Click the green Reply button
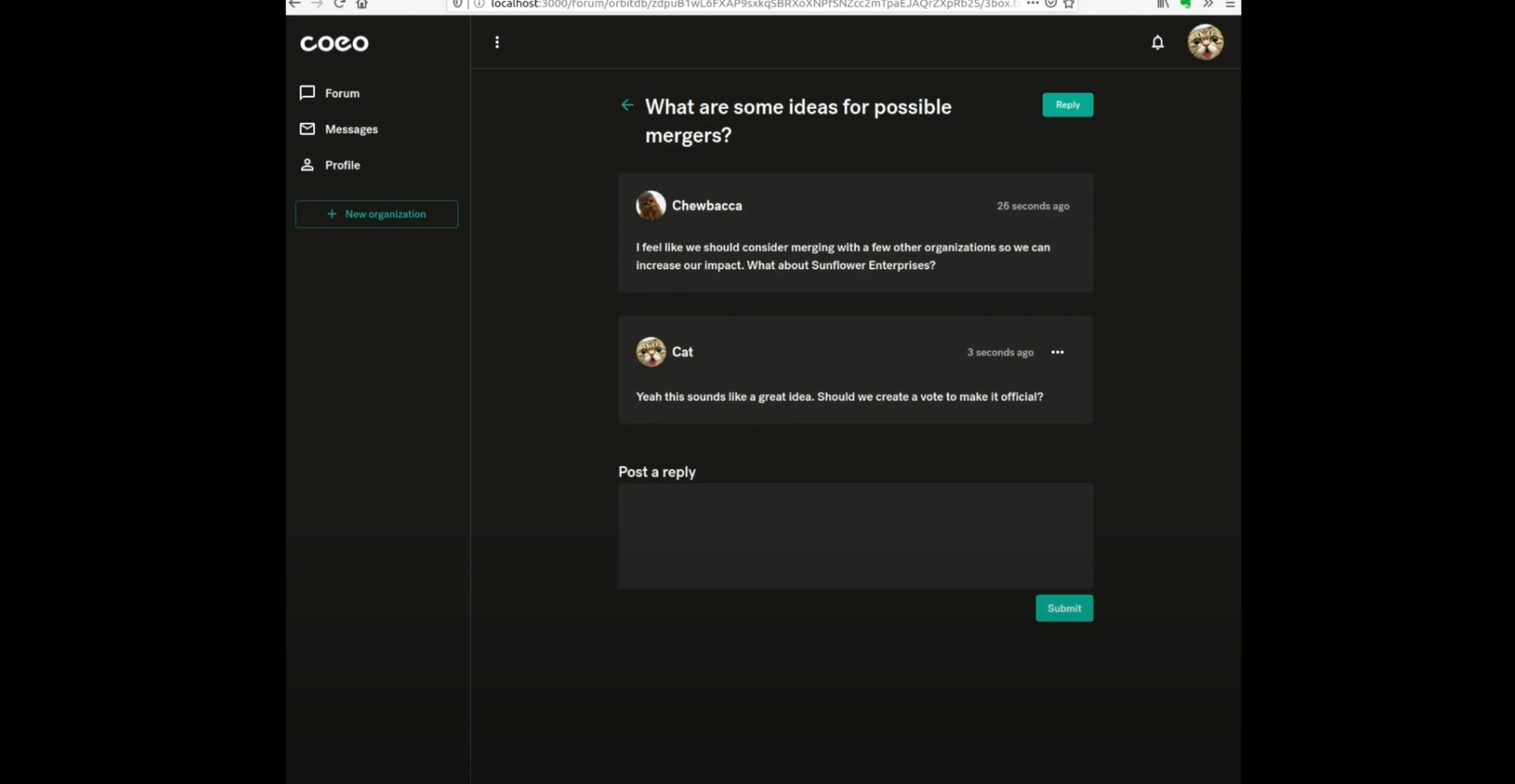The image size is (1515, 784). 1067,105
